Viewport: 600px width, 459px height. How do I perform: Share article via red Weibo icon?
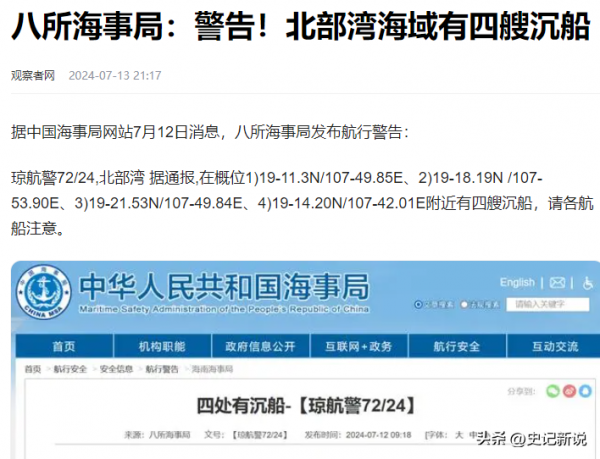tap(569, 389)
